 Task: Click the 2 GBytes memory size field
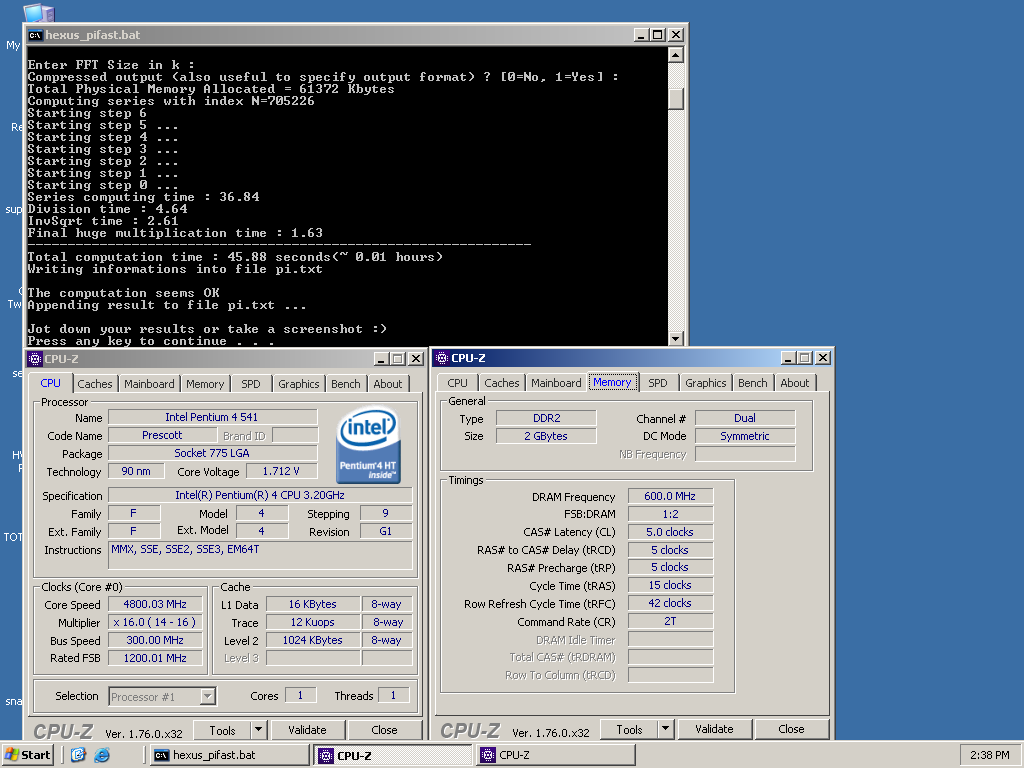(x=546, y=436)
